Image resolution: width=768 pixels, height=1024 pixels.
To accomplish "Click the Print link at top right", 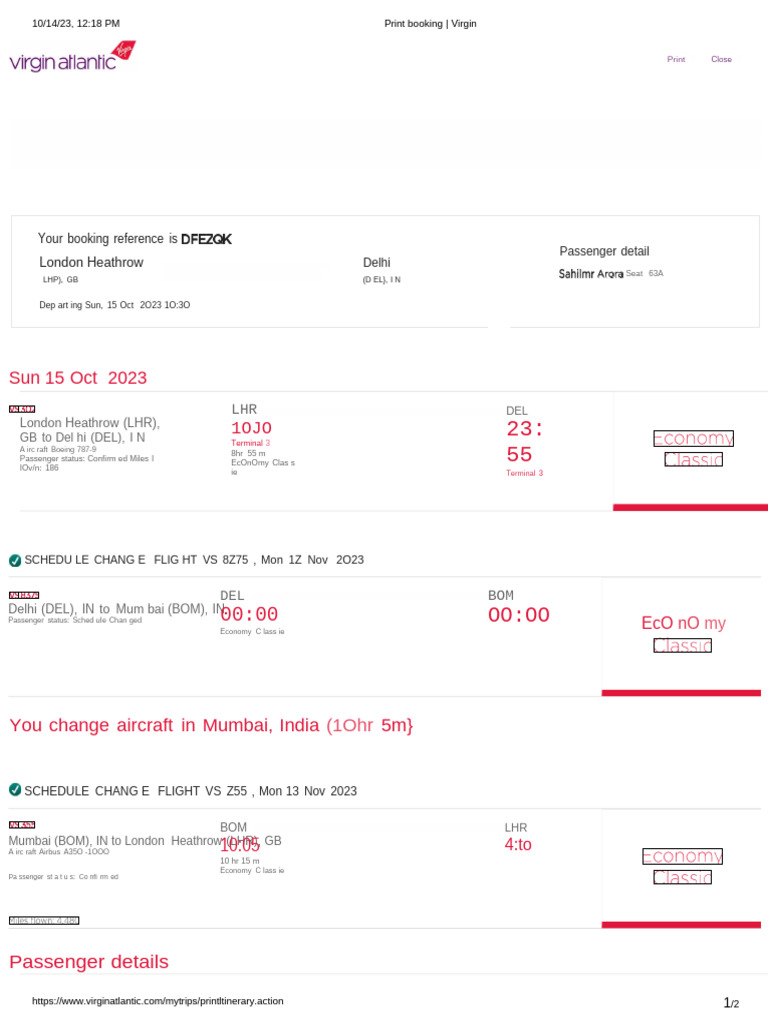I will [676, 60].
